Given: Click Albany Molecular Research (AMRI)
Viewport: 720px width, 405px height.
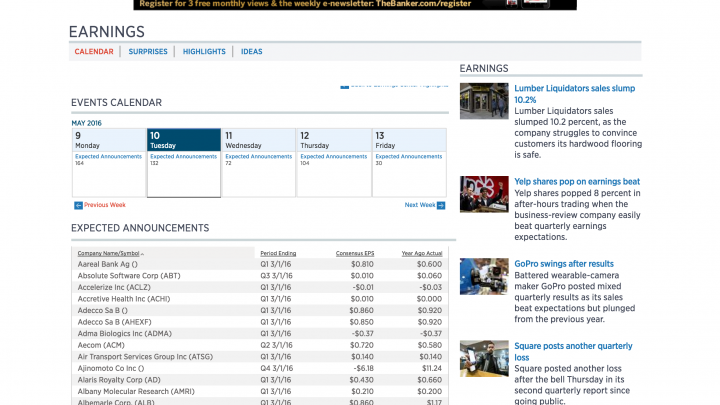Looking at the screenshot, I should [x=136, y=391].
